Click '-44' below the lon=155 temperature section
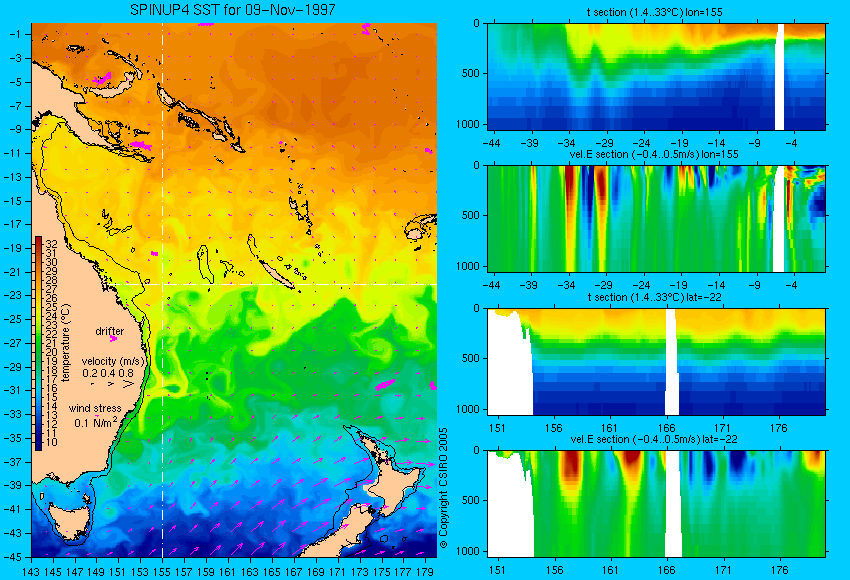The height and width of the screenshot is (580, 850). [491, 143]
